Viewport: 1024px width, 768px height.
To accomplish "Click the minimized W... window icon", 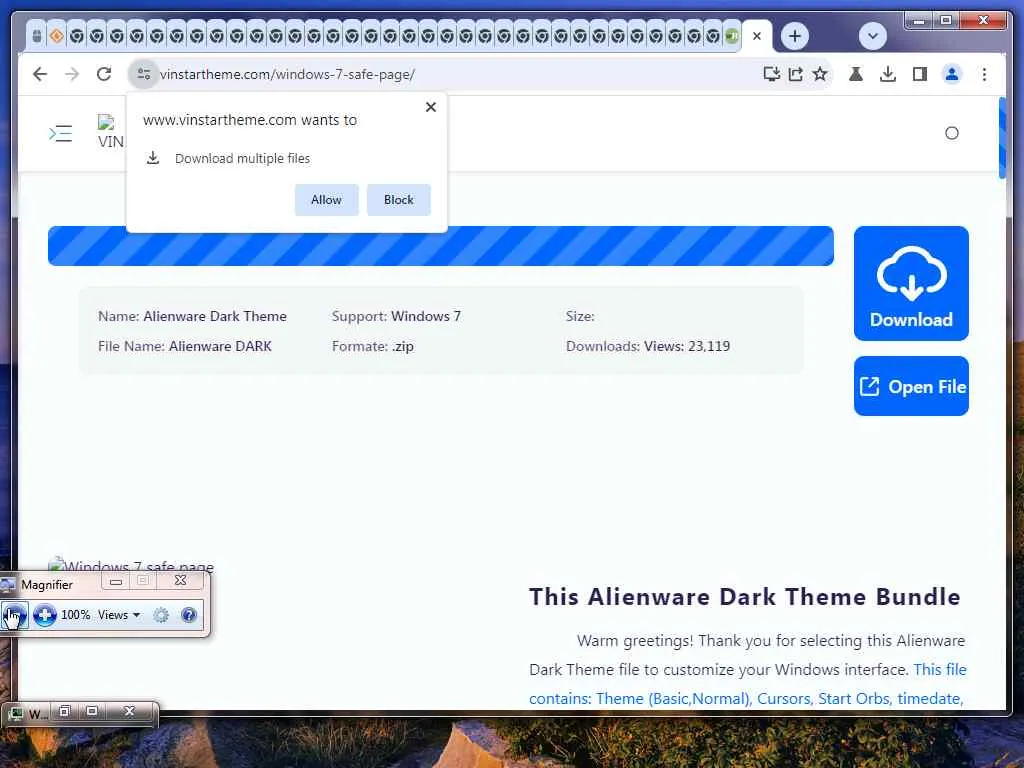I will (x=15, y=714).
